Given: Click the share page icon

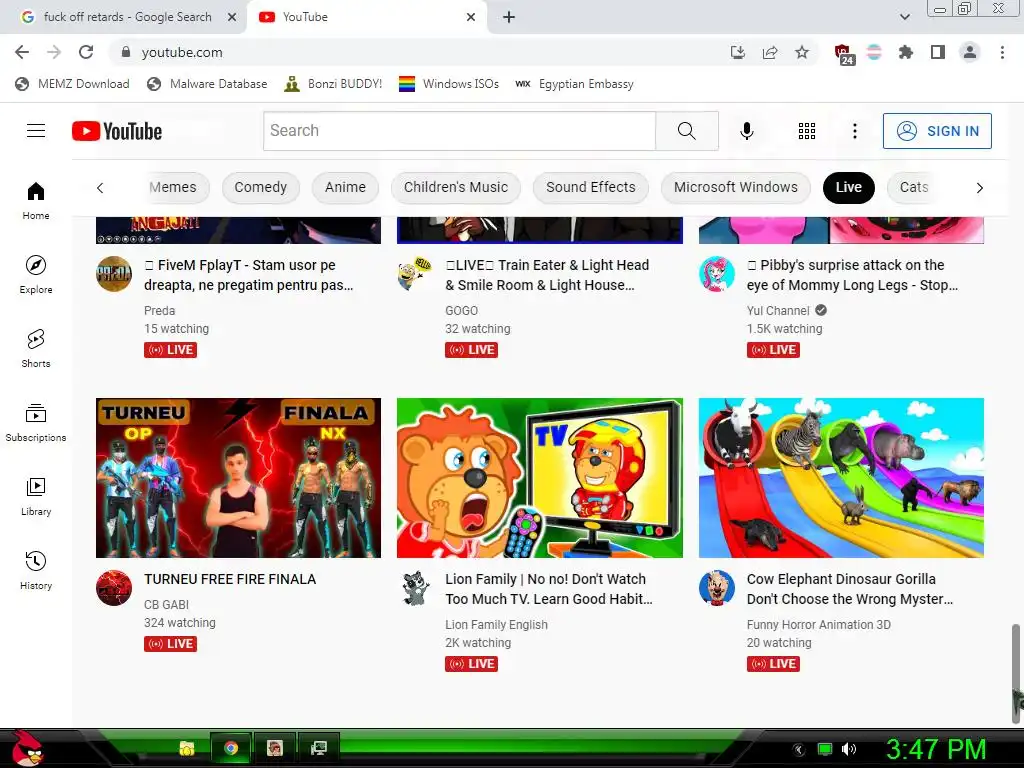Looking at the screenshot, I should click(770, 52).
